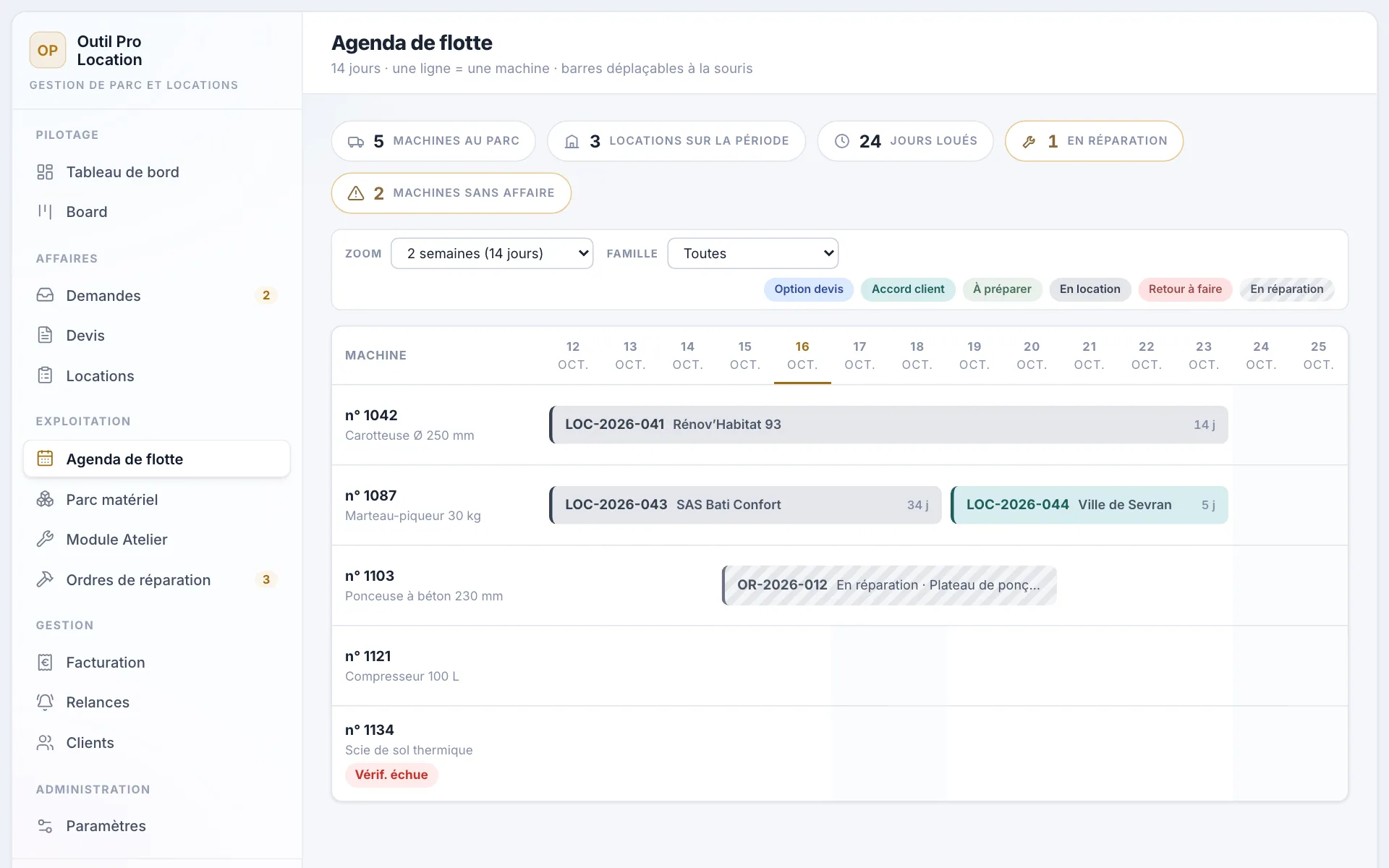The height and width of the screenshot is (868, 1389).
Task: Select the LOC-2026-044 Ville de Sevran bar
Action: pos(1089,505)
